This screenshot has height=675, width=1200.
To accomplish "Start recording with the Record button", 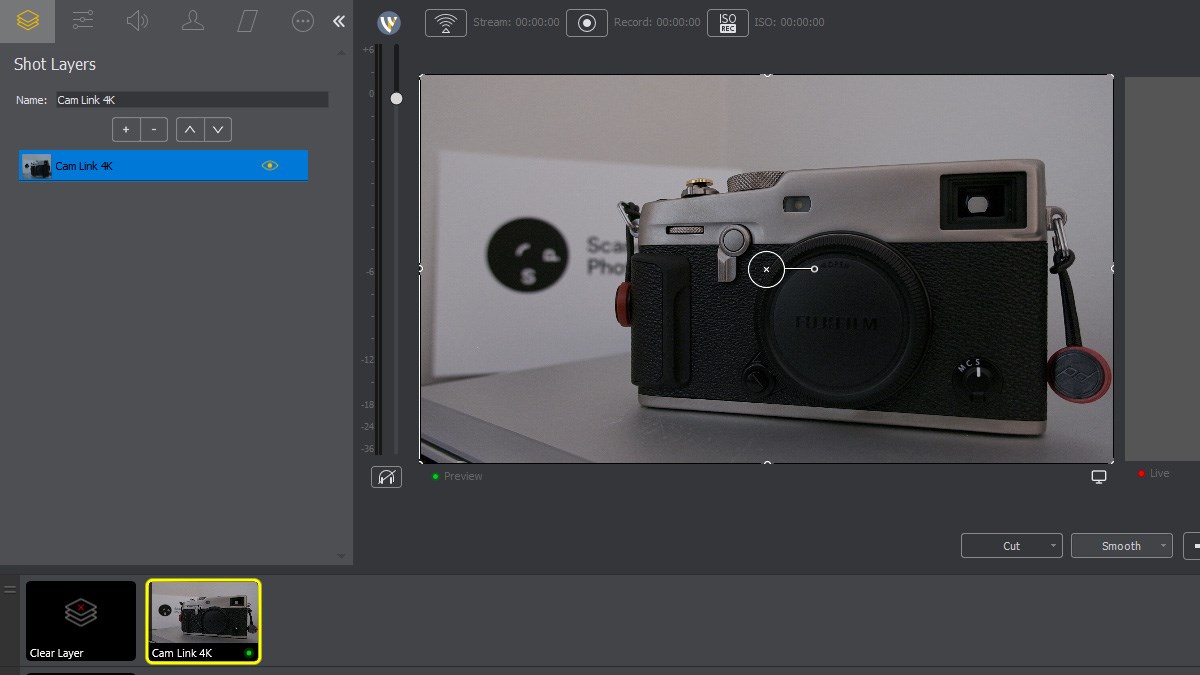I will (x=587, y=23).
